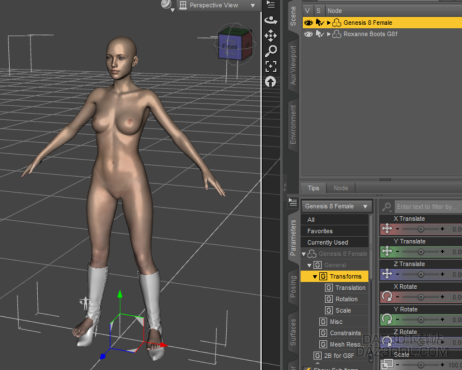Select the Roxanne Boots G8f label in Scene
The width and height of the screenshot is (462, 370).
pyautogui.click(x=370, y=34)
